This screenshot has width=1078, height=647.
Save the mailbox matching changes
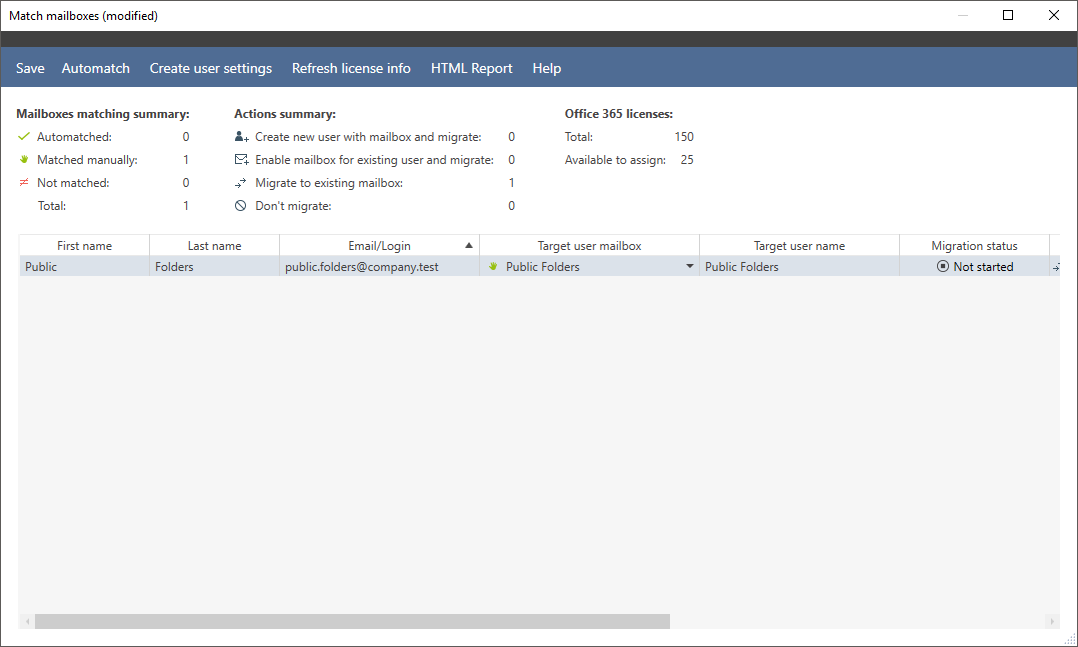click(x=30, y=68)
